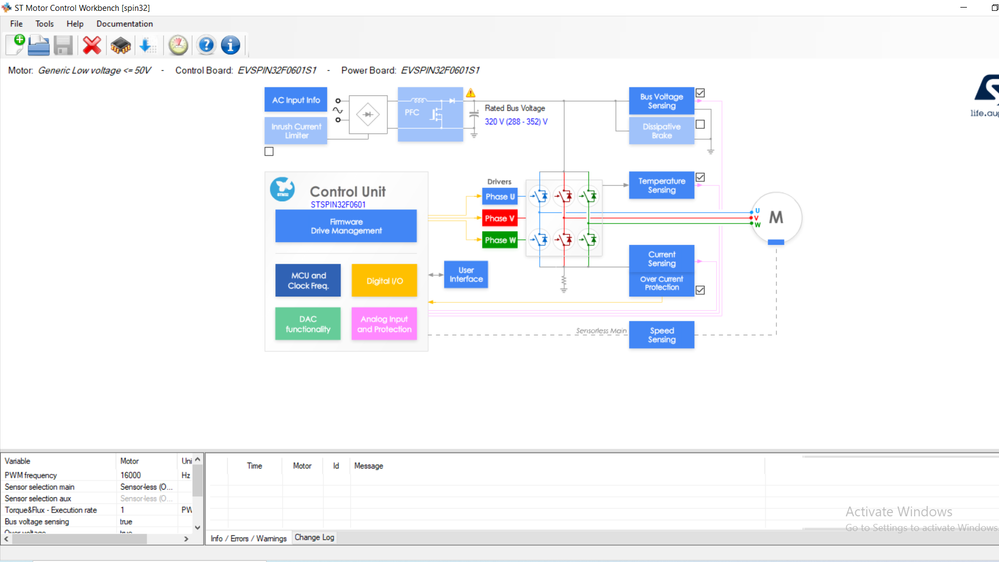Click the yellow Digital I/O block
This screenshot has width=999, height=562.
384,280
